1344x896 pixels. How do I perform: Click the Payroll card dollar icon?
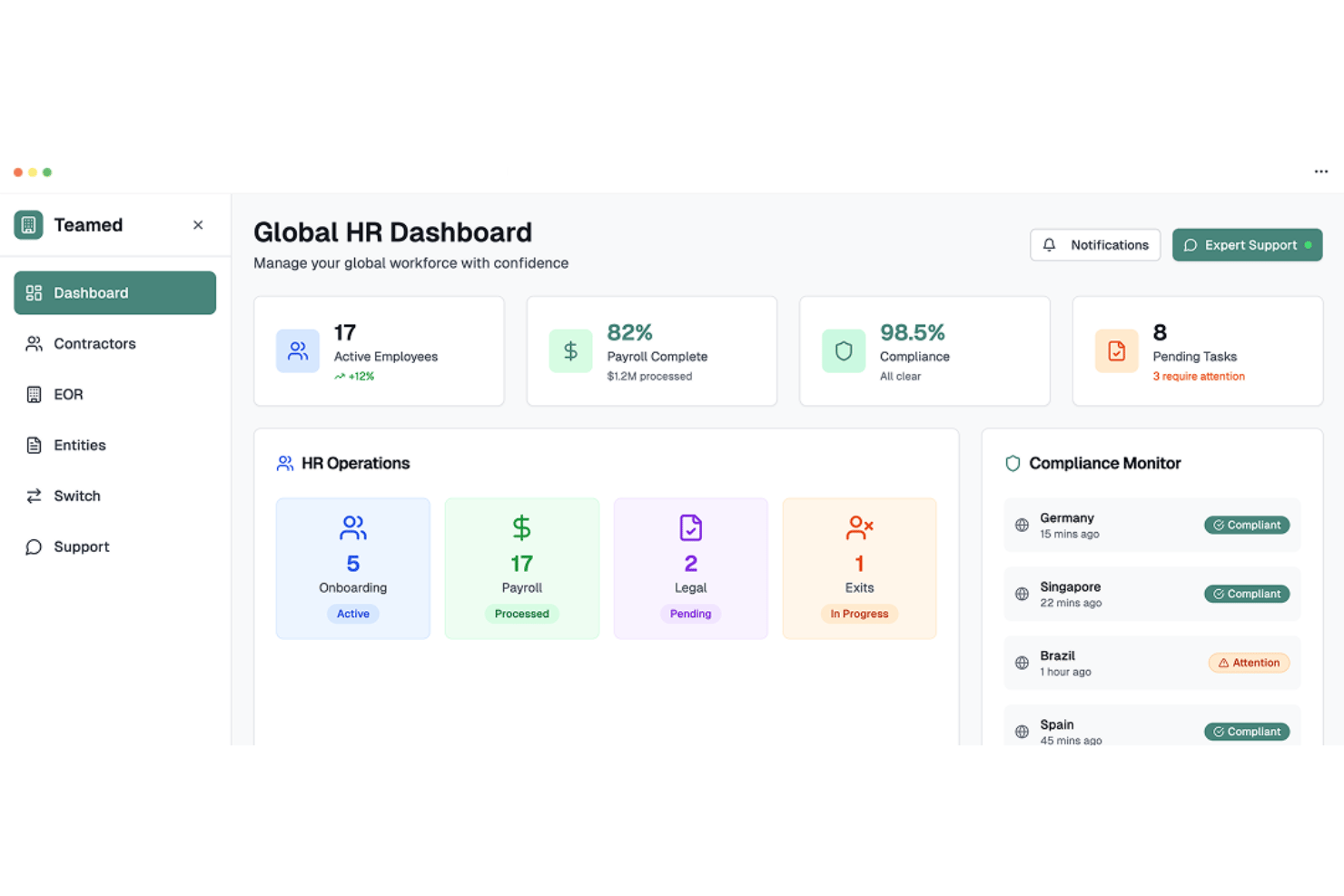click(x=522, y=527)
